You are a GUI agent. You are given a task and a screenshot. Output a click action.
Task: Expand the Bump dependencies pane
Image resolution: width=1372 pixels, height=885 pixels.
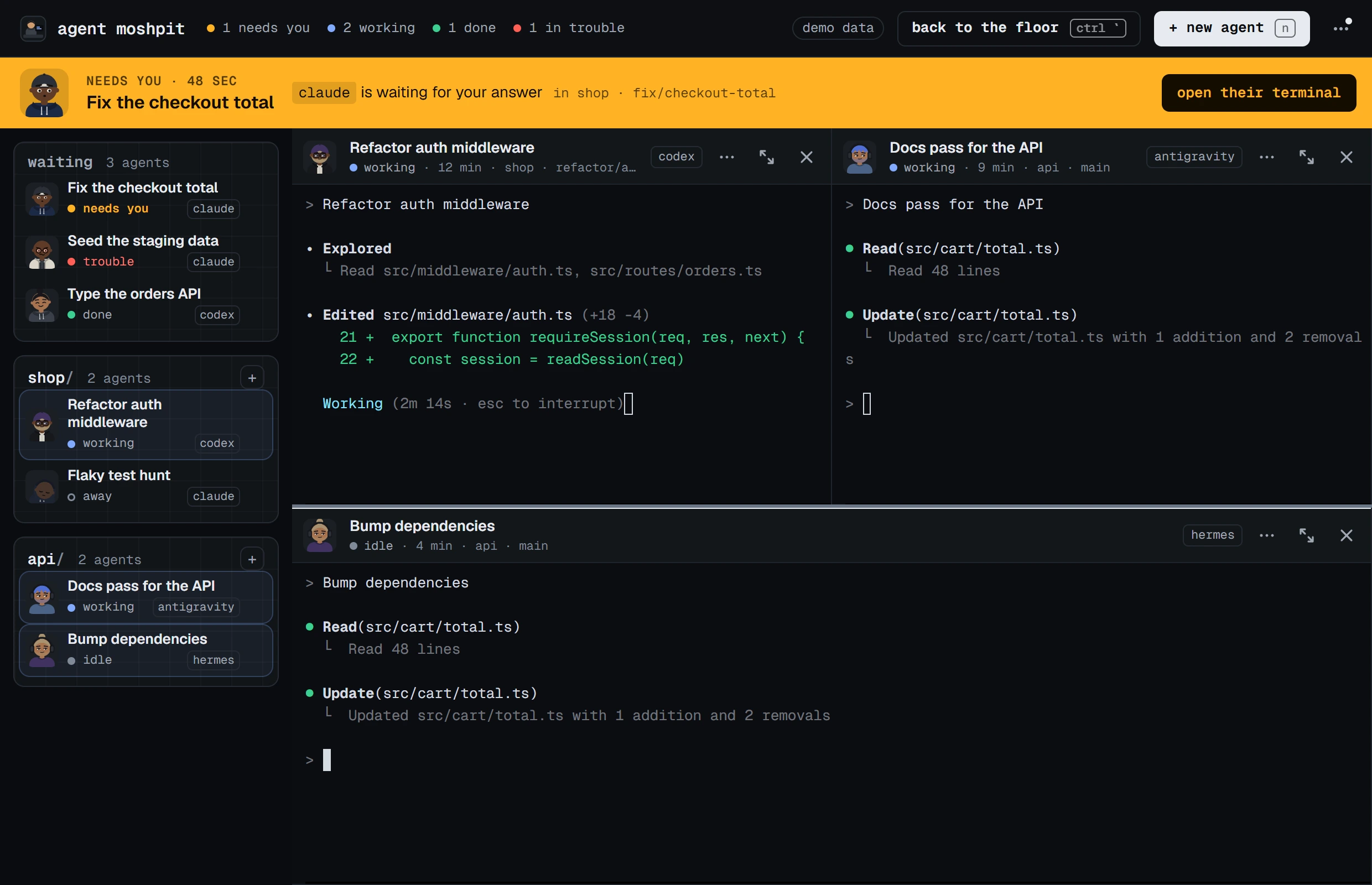point(1306,535)
